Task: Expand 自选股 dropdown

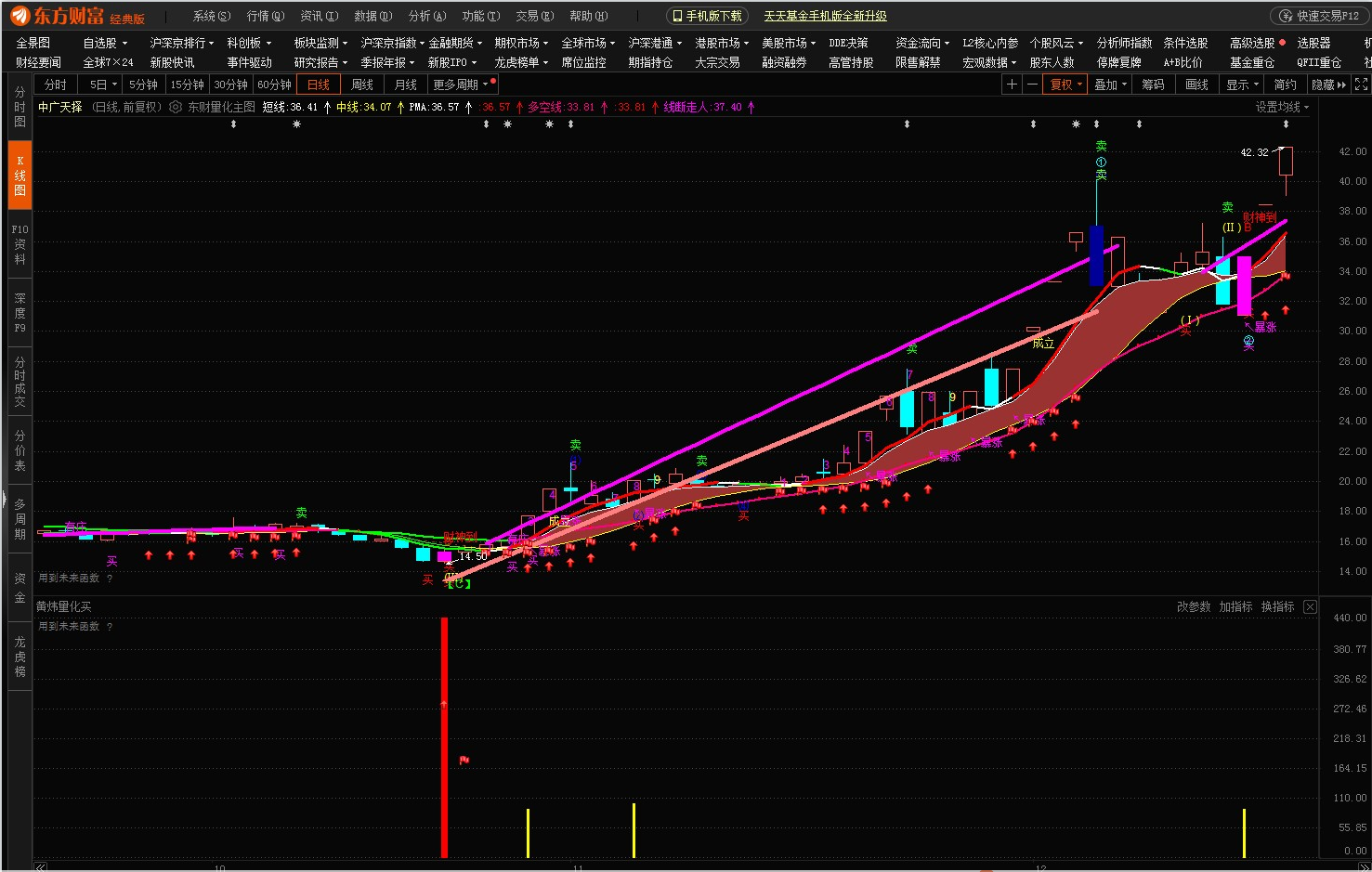Action: click(x=105, y=43)
